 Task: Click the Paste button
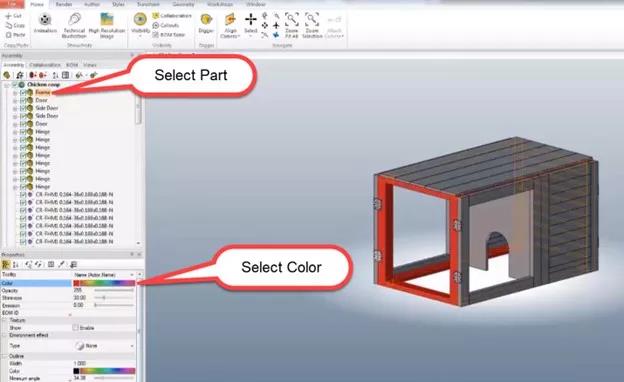point(16,35)
